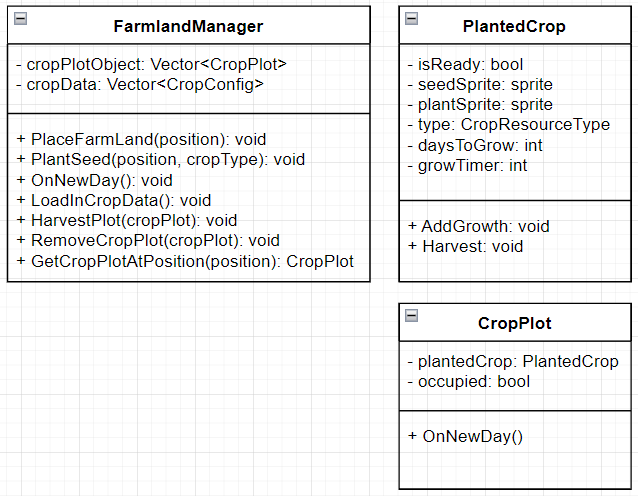Select the AddGrowth: void method
This screenshot has width=638, height=496.
pos(479,227)
